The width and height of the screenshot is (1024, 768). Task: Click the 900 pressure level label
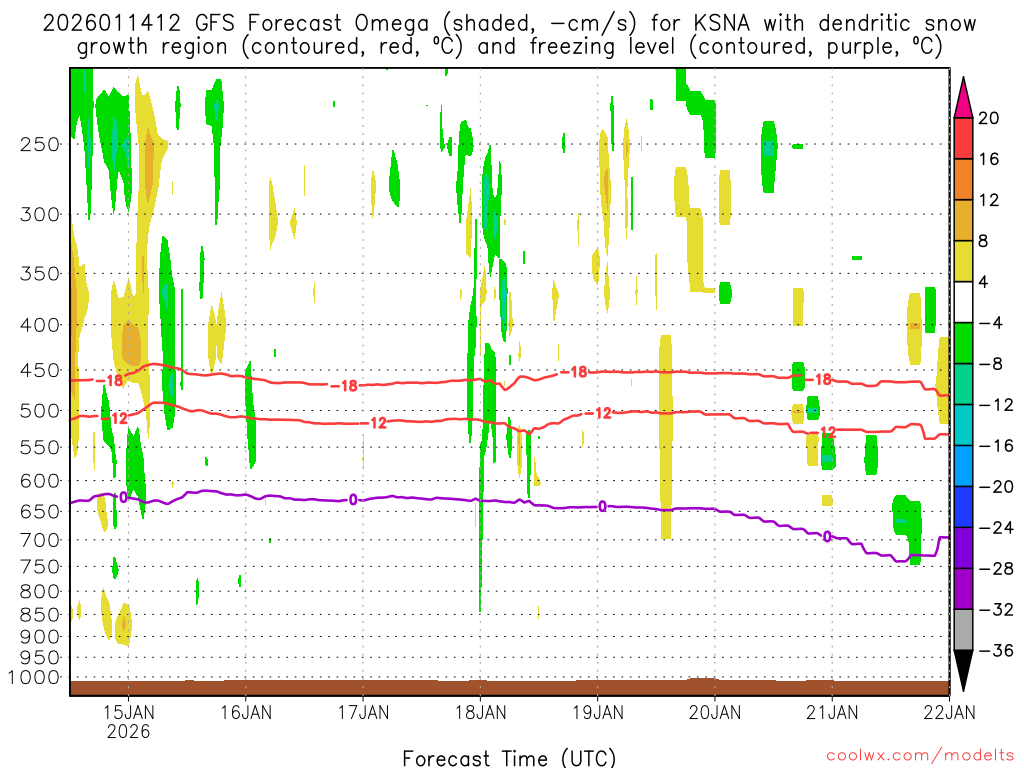point(40,637)
